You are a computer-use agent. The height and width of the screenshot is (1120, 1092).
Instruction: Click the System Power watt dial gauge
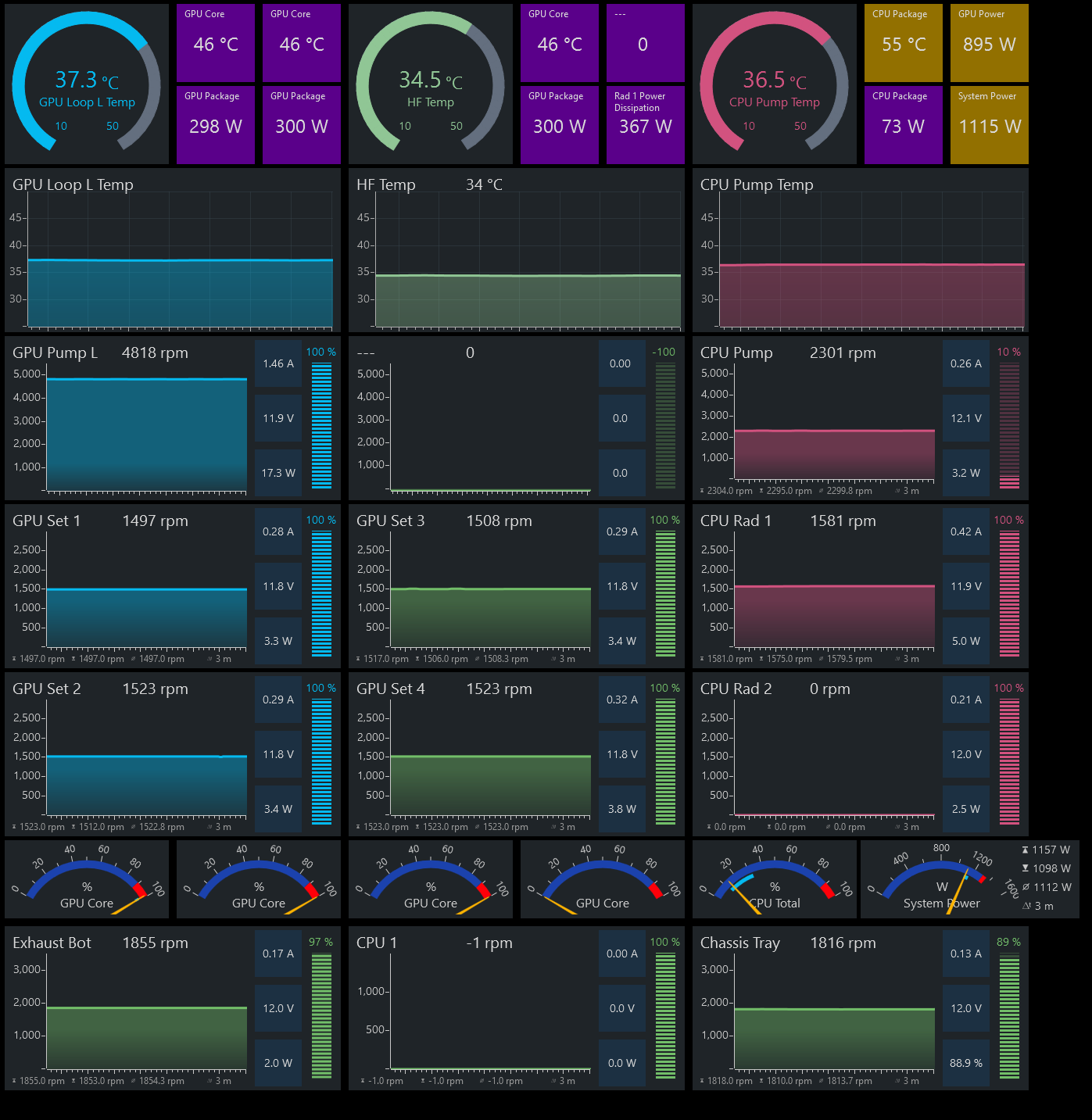coord(938,879)
